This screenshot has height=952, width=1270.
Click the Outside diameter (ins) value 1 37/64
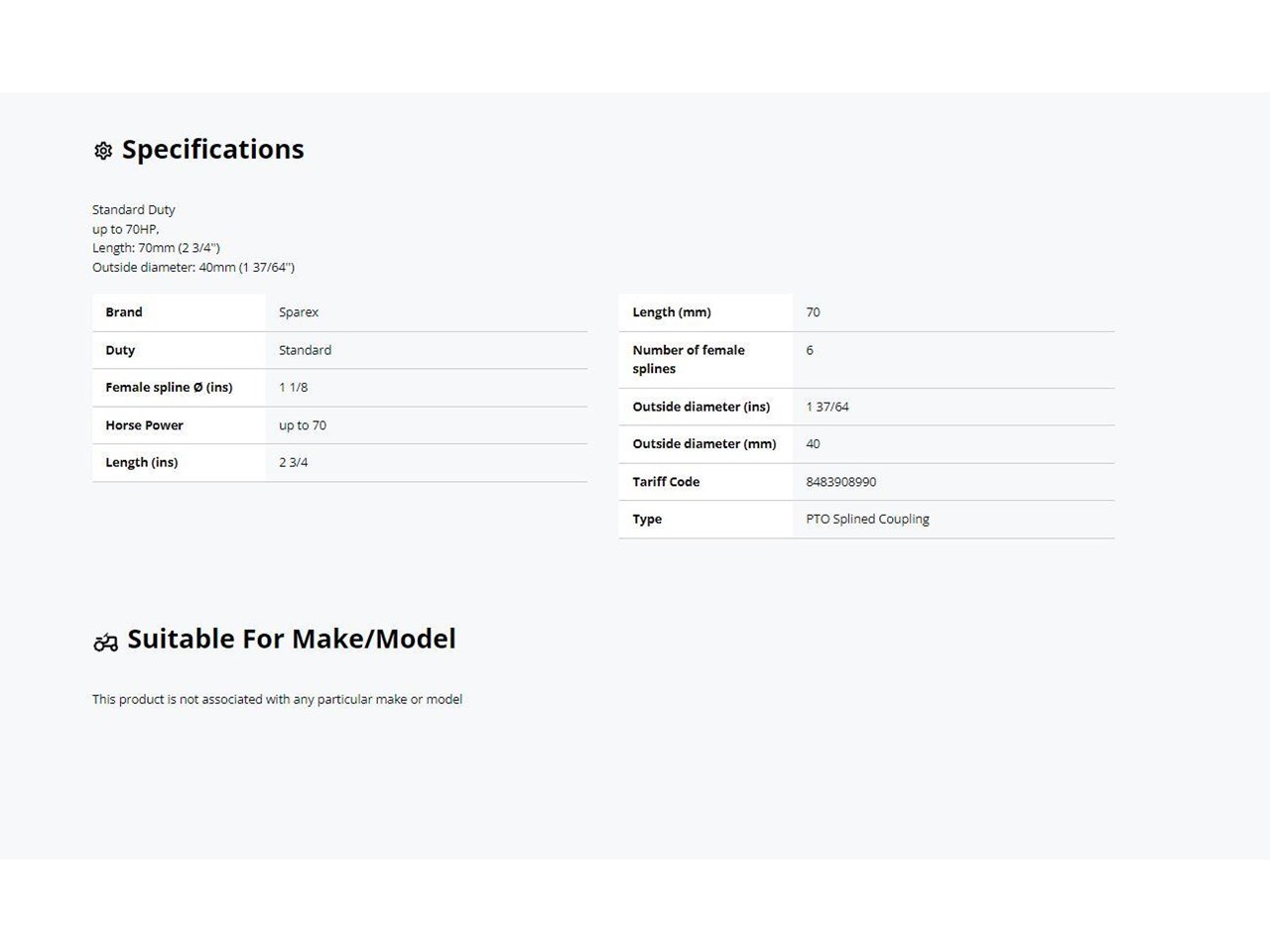click(827, 407)
